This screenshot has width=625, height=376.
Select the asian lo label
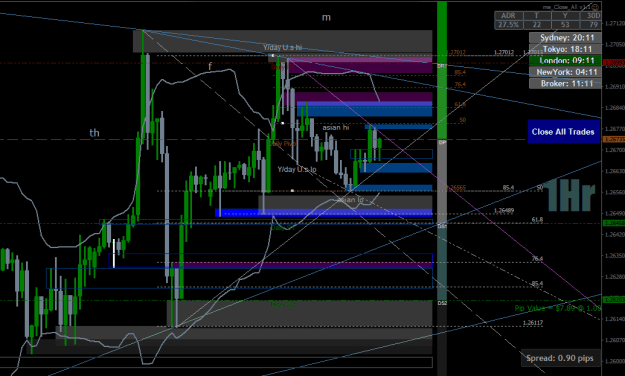pyautogui.click(x=351, y=199)
